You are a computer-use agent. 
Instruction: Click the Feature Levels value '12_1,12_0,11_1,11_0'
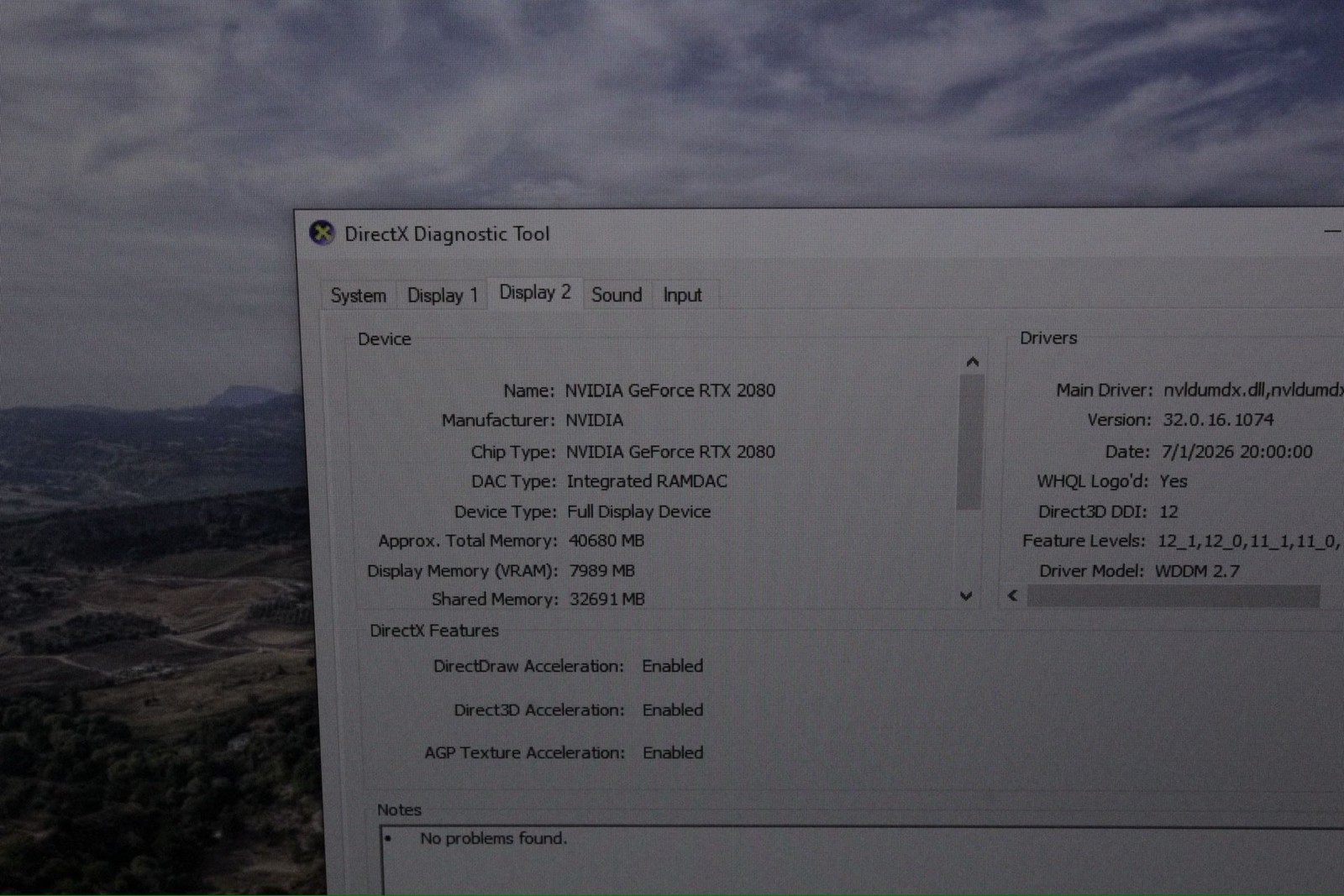pyautogui.click(x=1247, y=542)
